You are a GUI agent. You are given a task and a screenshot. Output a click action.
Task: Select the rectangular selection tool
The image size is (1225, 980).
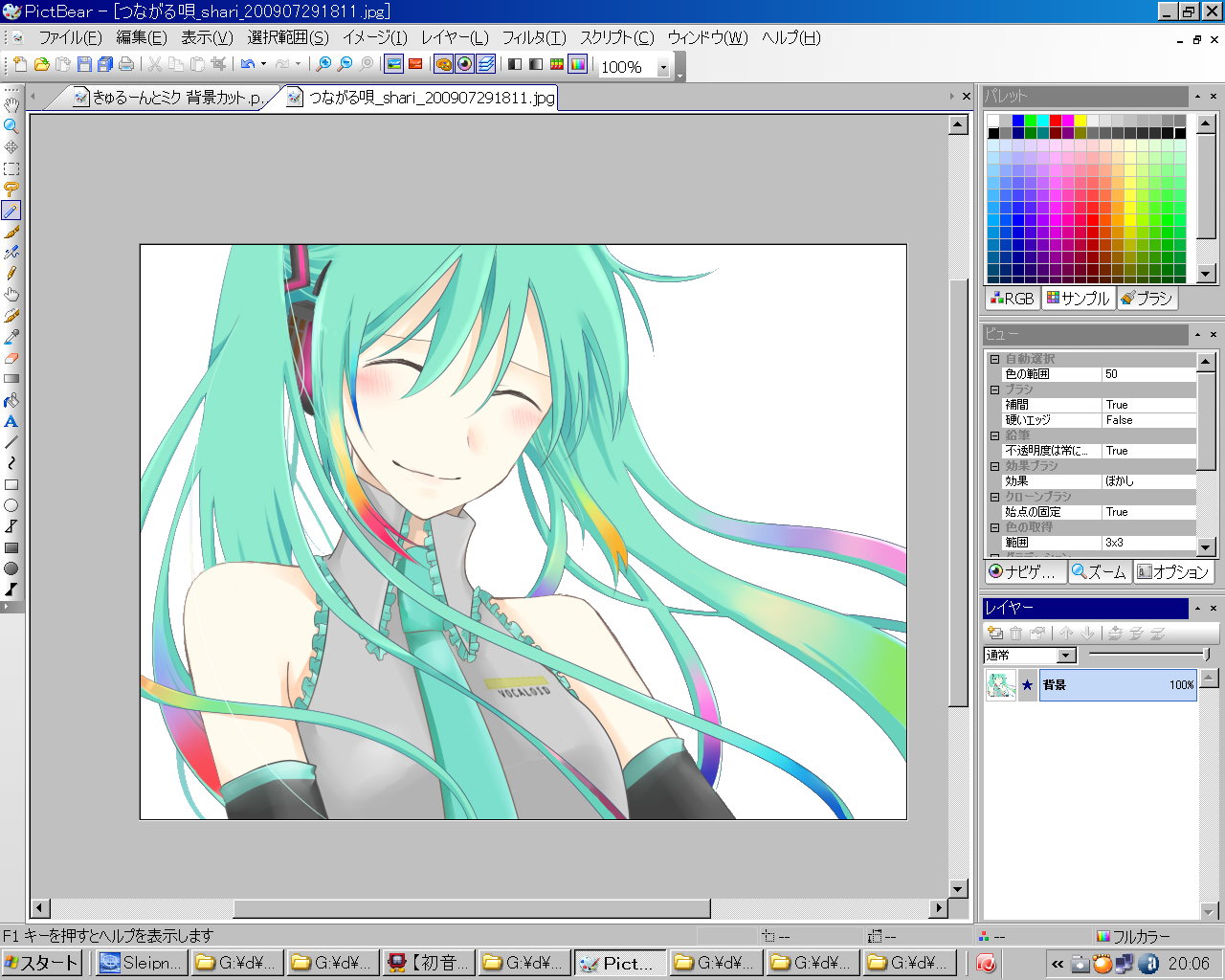tap(11, 168)
